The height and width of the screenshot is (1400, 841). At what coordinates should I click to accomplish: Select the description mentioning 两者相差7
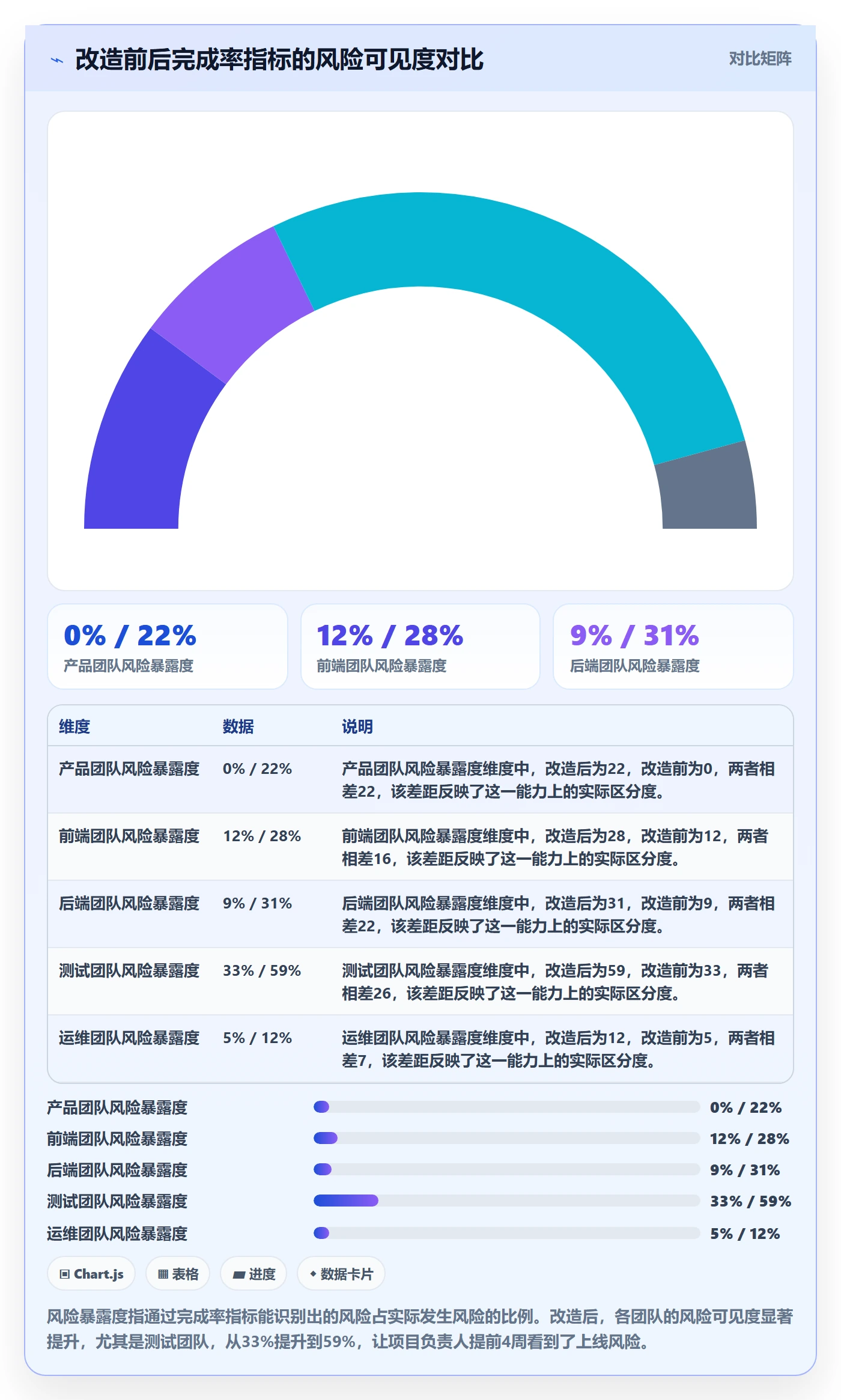pos(559,1049)
